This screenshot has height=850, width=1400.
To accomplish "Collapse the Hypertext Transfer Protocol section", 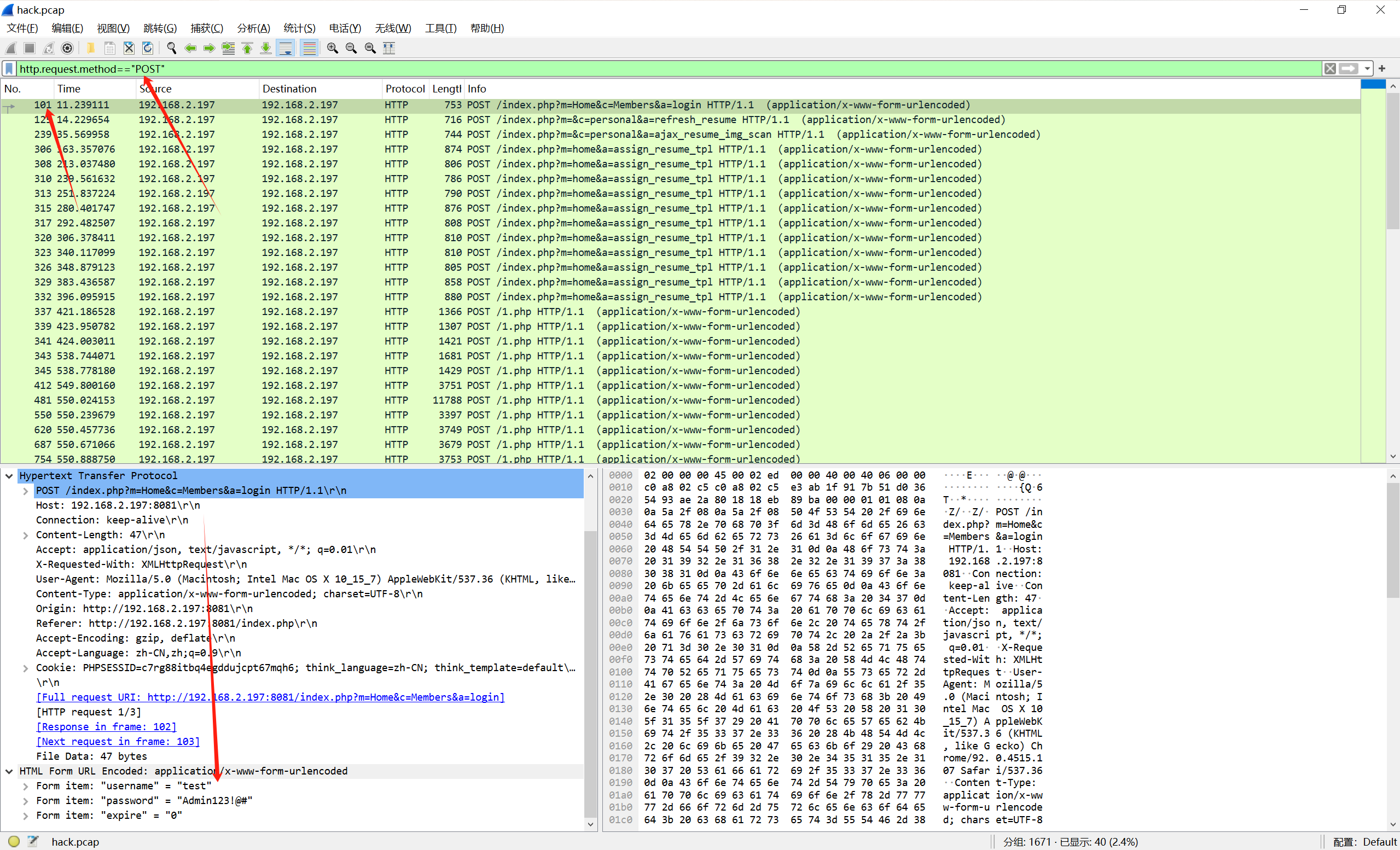I will coord(9,476).
